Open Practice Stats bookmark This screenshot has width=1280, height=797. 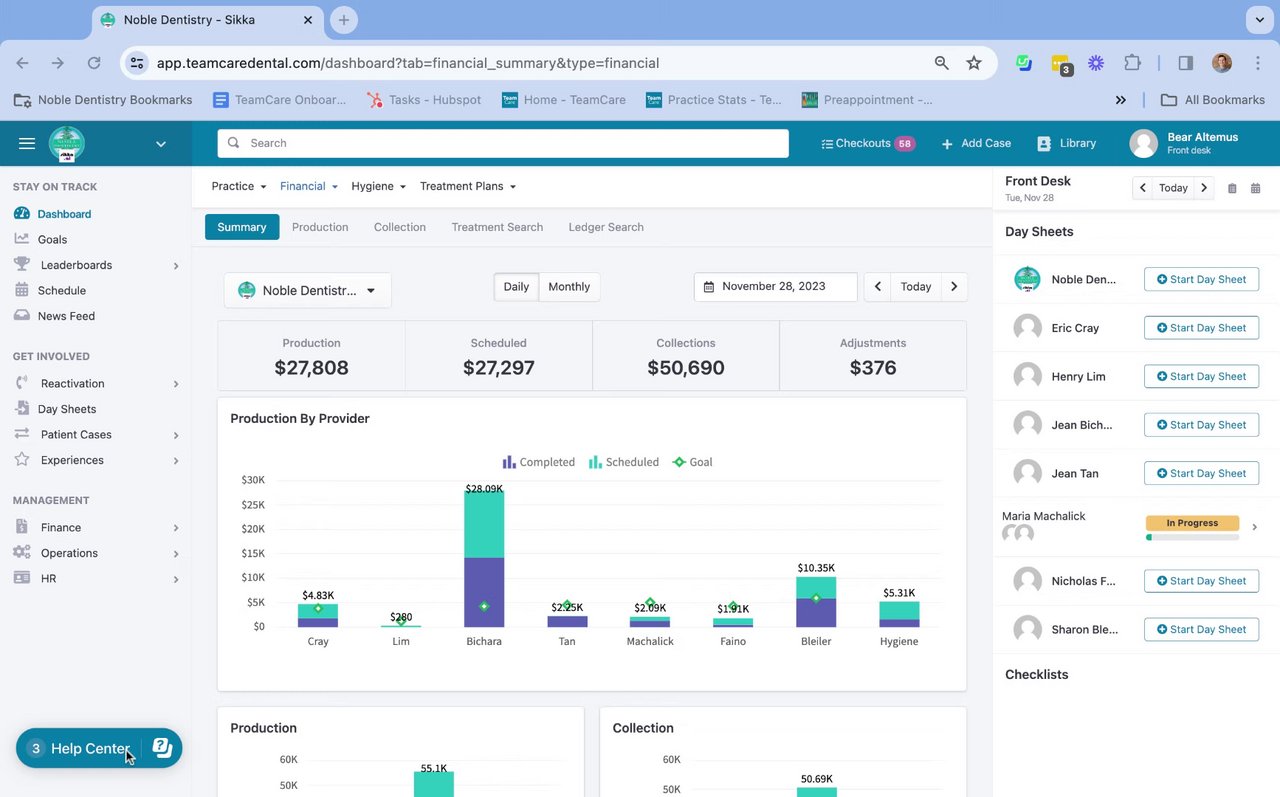click(x=714, y=100)
